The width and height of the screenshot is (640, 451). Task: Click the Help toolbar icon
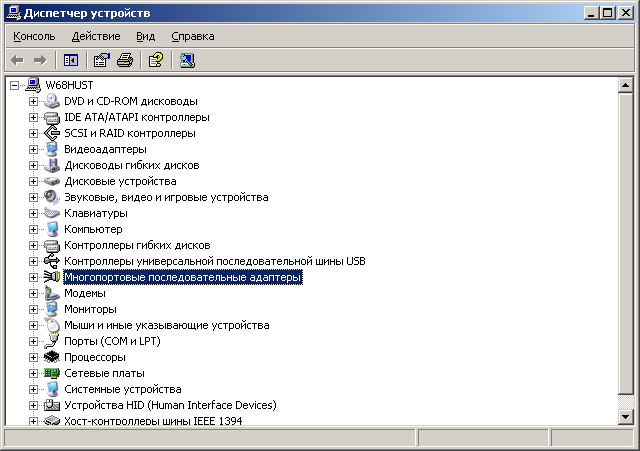[x=155, y=60]
